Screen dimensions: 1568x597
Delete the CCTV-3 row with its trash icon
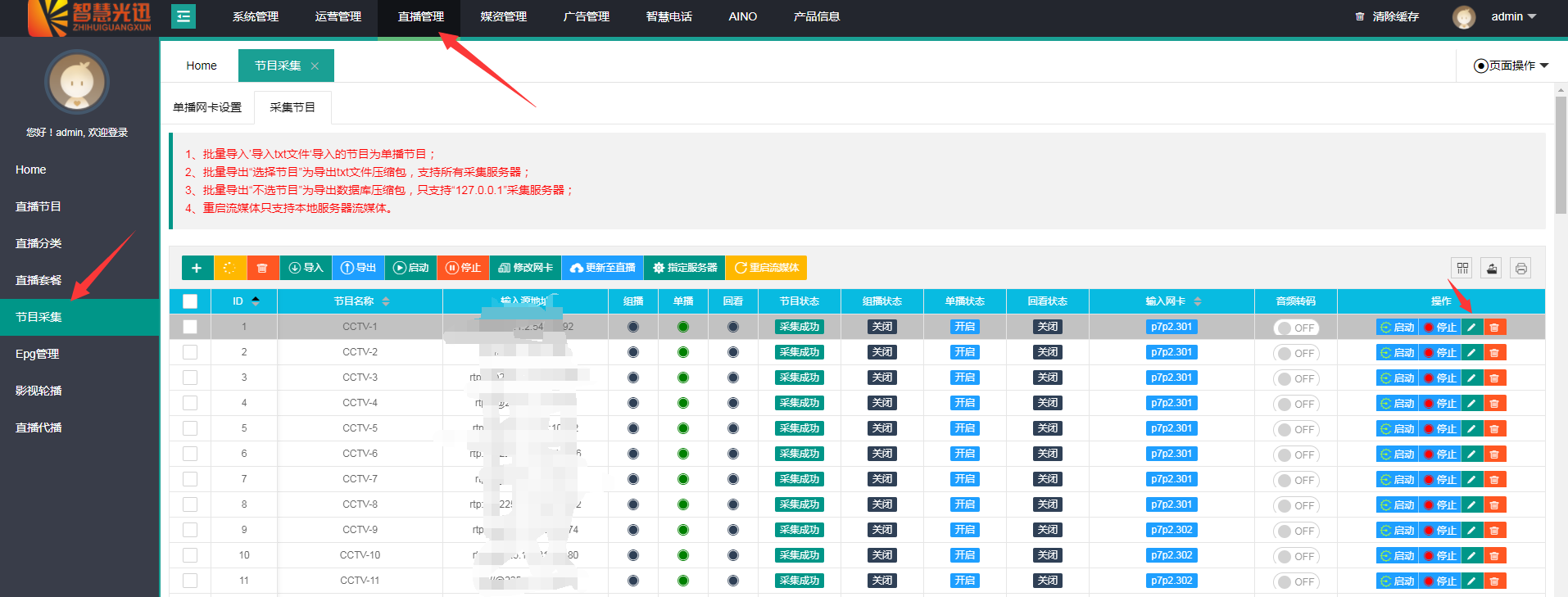click(x=1494, y=378)
